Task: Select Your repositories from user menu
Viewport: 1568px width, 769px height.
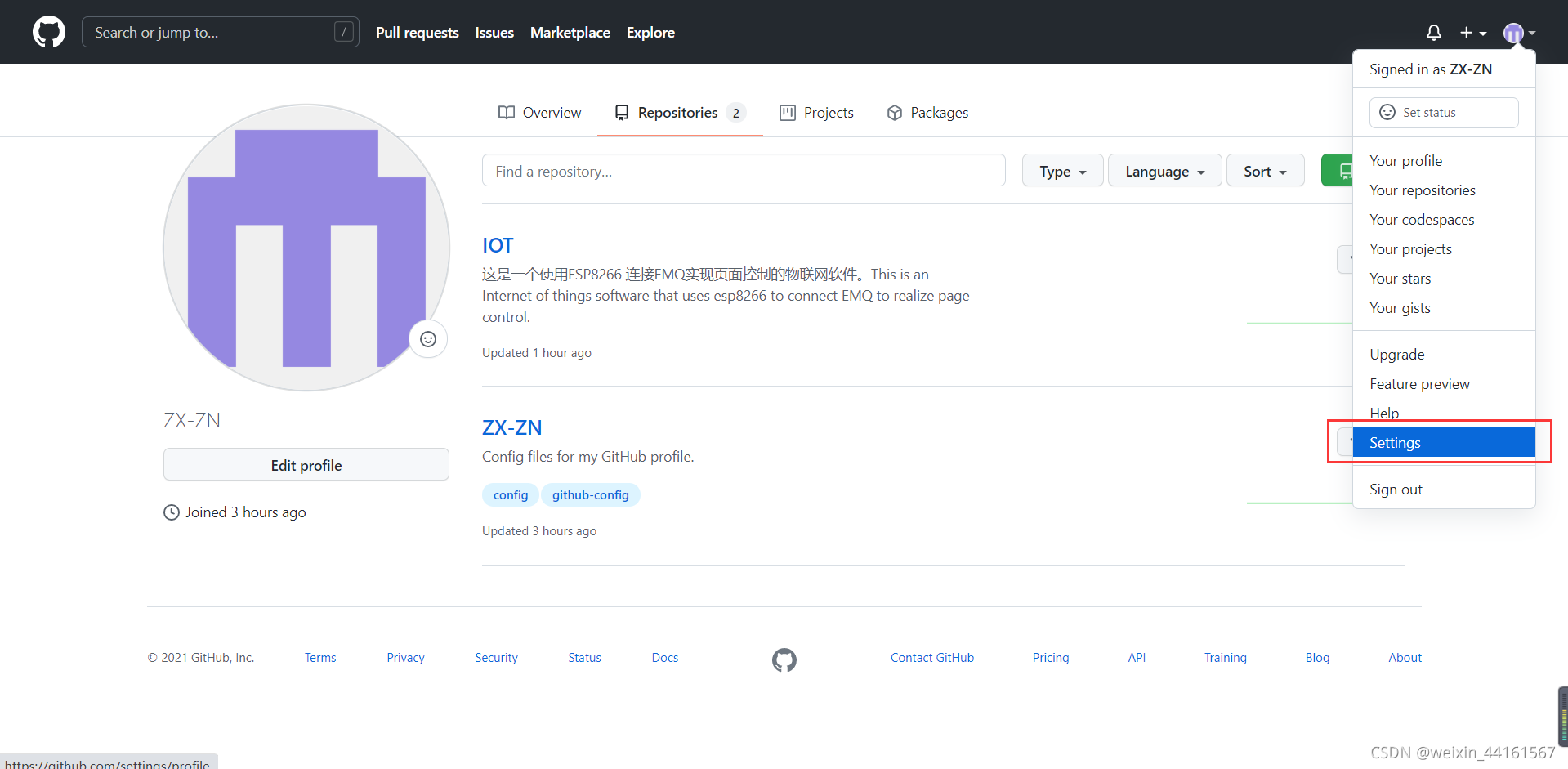Action: point(1444,190)
